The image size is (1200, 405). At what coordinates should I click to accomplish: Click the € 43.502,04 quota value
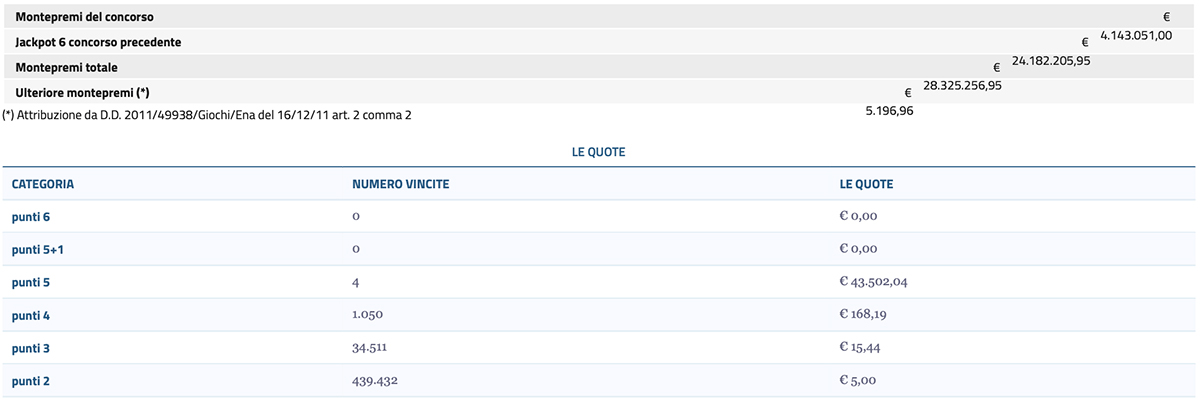874,282
